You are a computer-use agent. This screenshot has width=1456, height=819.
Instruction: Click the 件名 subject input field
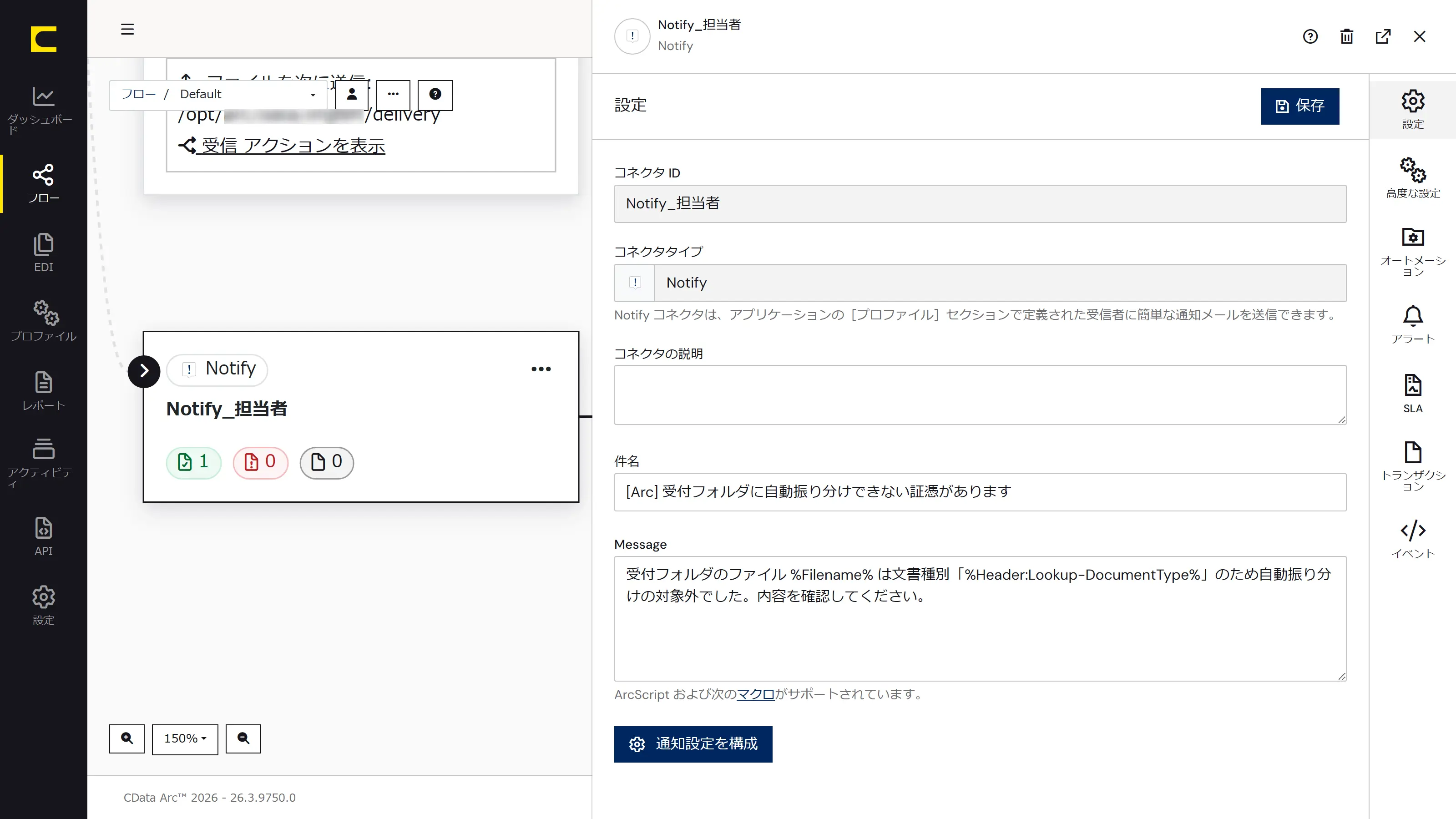click(980, 492)
